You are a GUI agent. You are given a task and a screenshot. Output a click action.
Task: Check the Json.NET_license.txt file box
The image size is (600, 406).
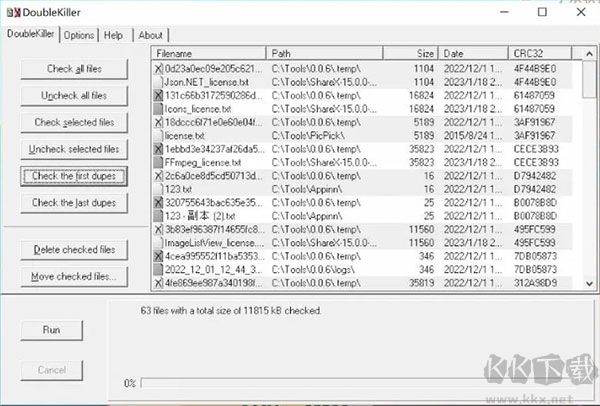pos(158,82)
